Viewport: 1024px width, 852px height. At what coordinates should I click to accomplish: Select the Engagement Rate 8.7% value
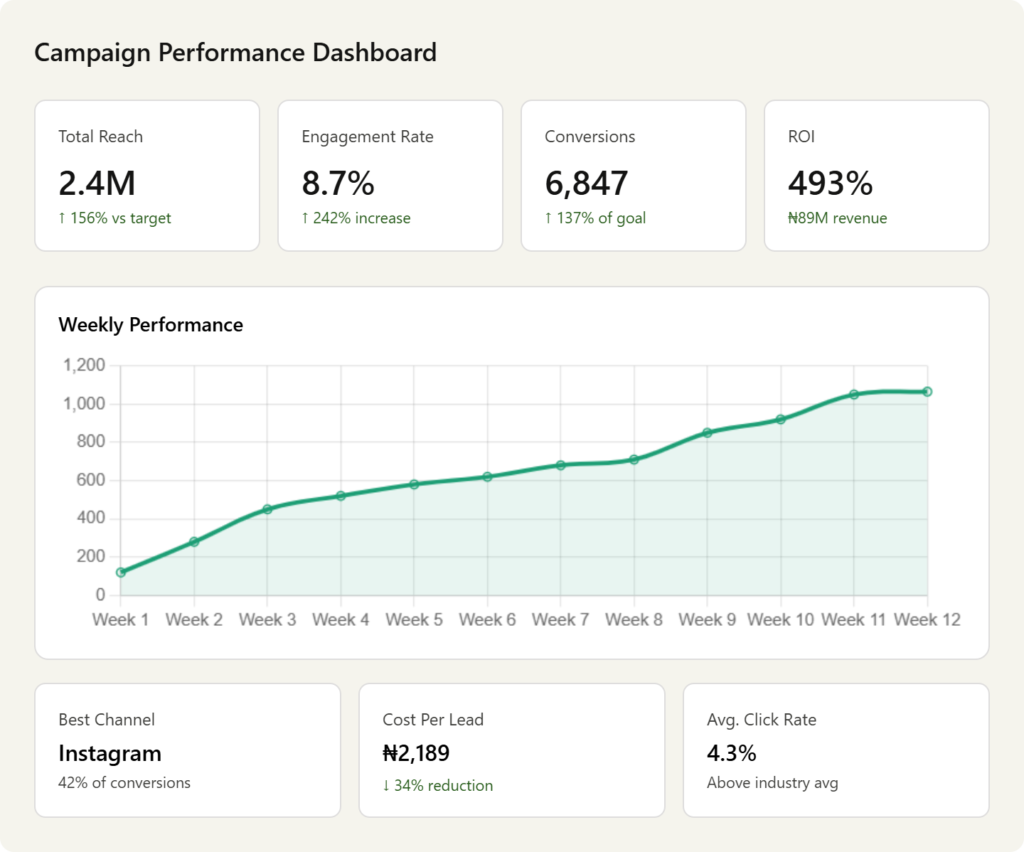pyautogui.click(x=338, y=184)
